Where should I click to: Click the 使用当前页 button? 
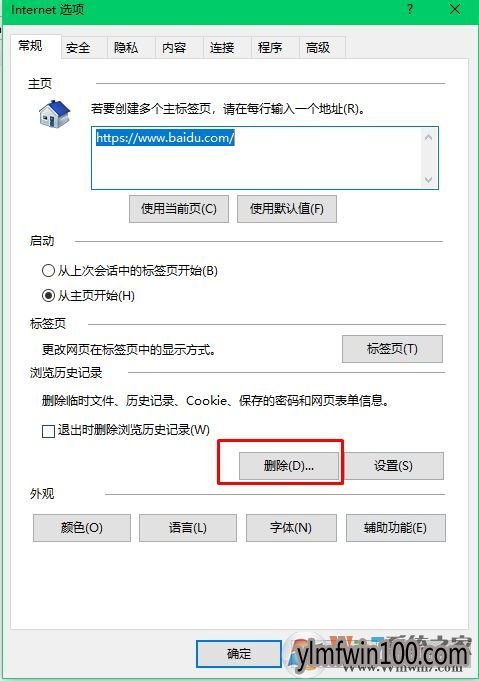point(179,209)
